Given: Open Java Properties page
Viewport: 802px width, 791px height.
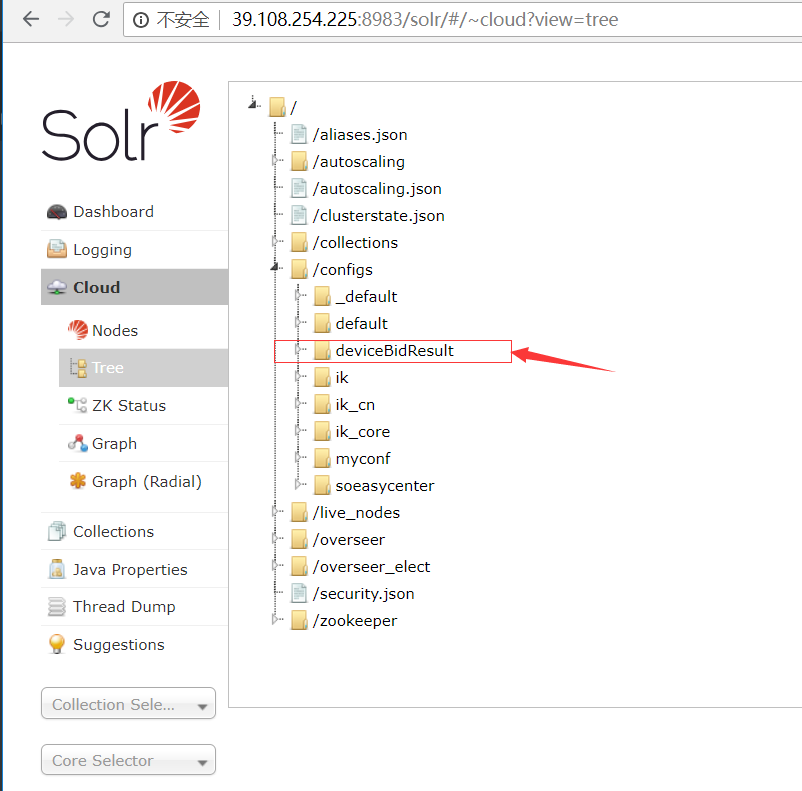Looking at the screenshot, I should tap(130, 569).
